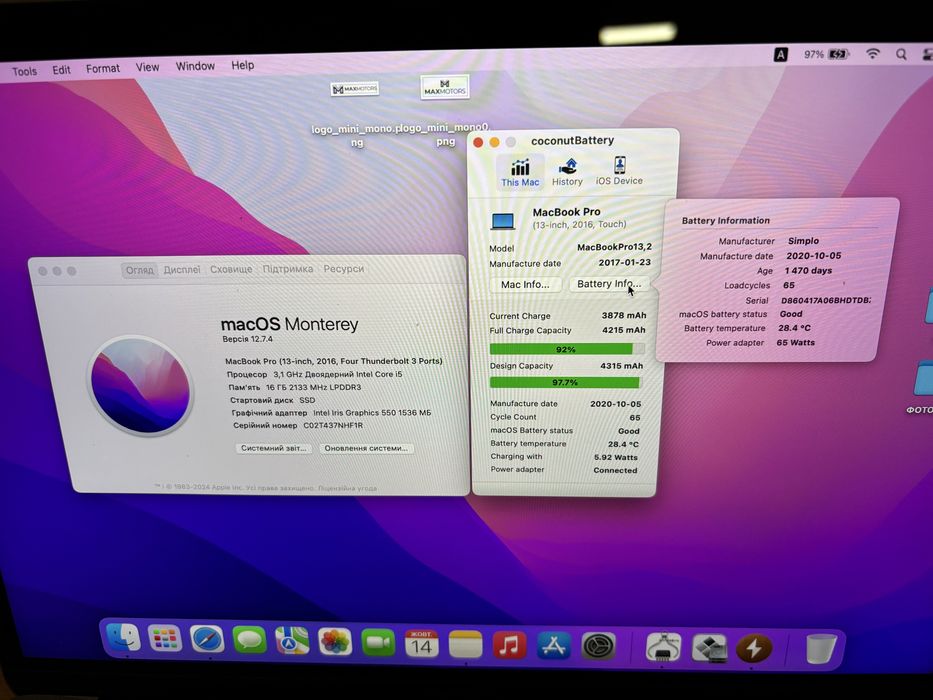Open the Wi-Fi menu bar icon
Viewport: 933px width, 700px height.
[873, 54]
